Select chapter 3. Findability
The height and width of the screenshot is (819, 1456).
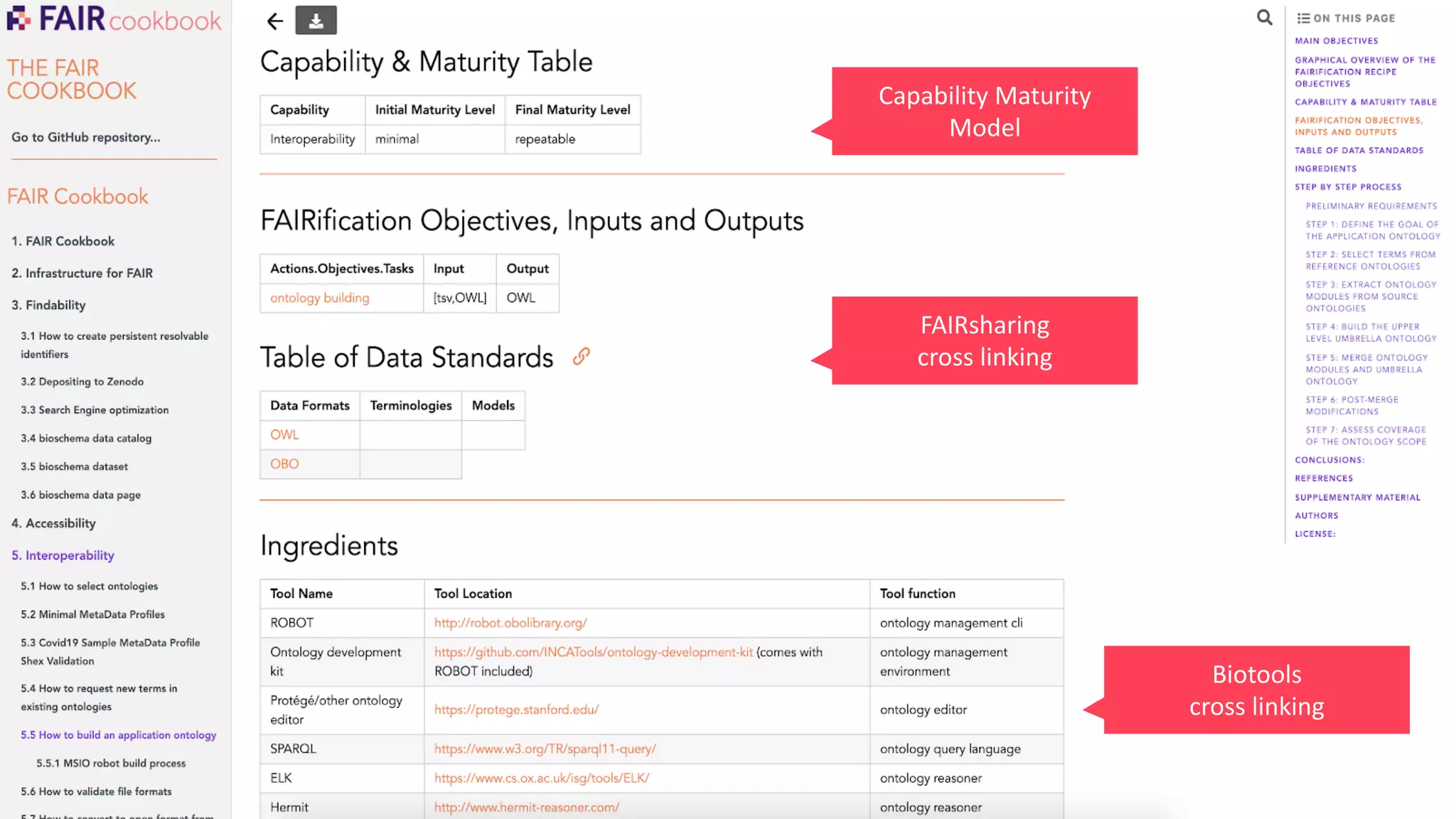(48, 305)
